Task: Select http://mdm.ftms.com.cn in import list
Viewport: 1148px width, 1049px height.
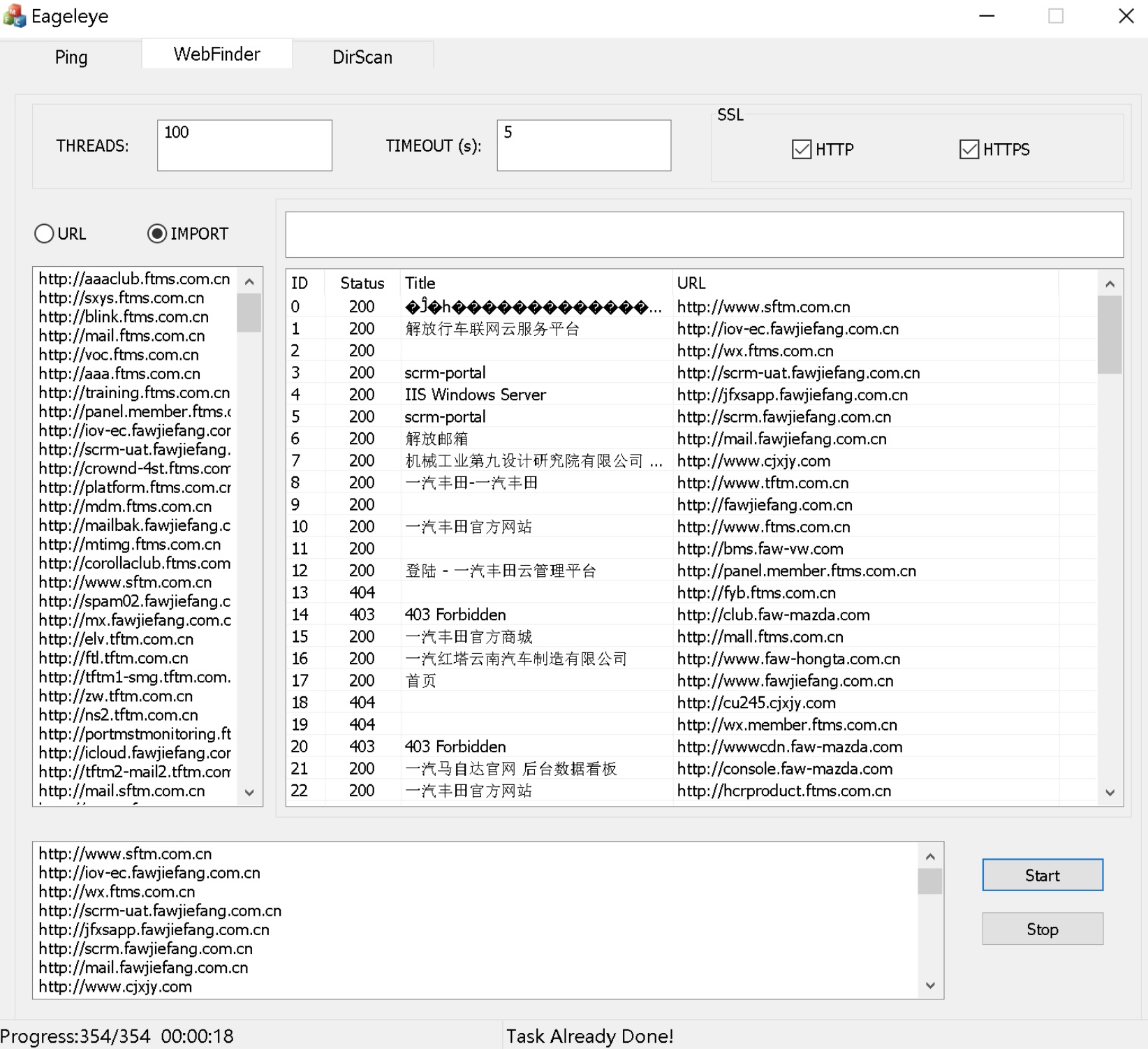Action: (125, 506)
